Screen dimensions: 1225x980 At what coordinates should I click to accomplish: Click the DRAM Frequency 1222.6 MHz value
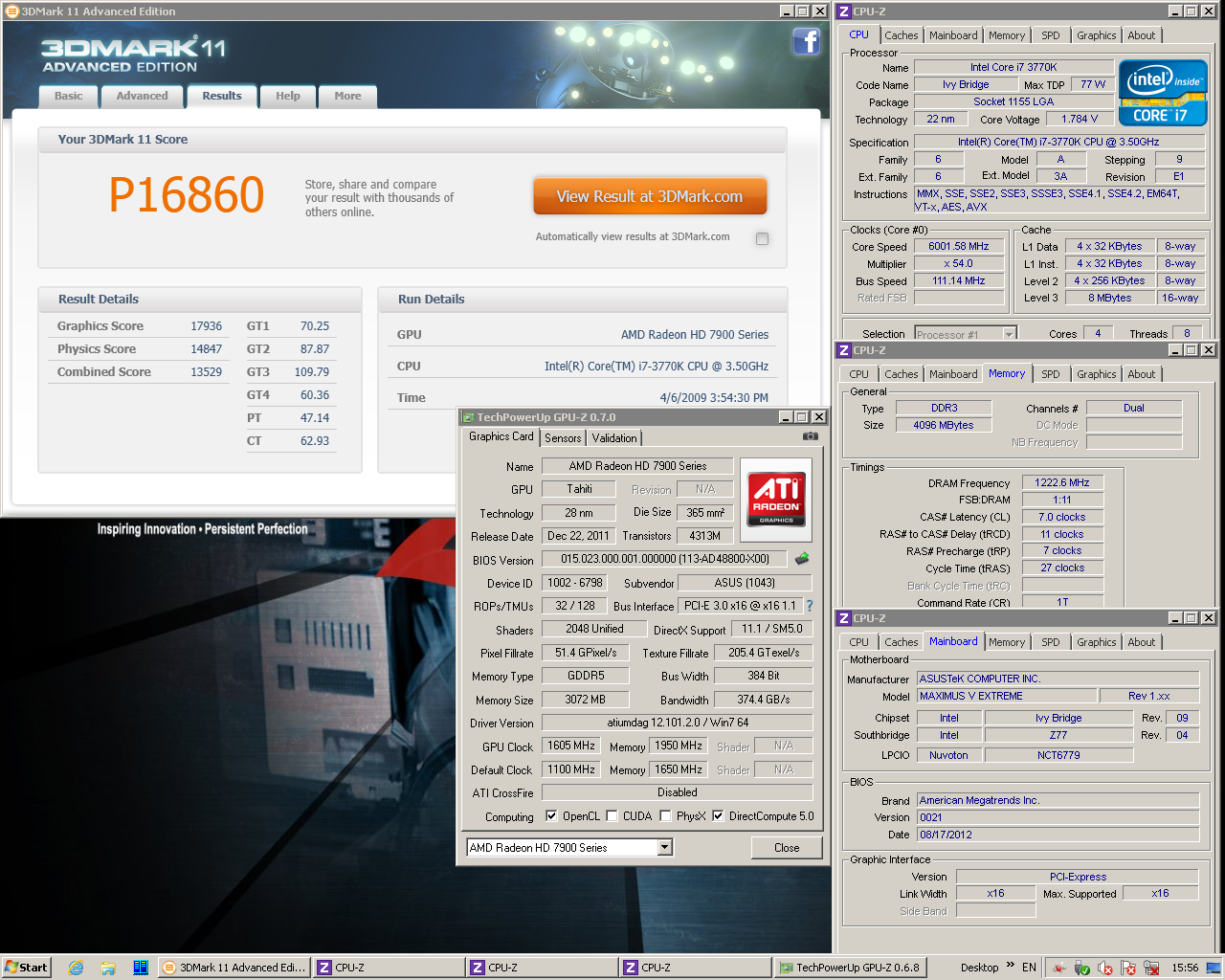click(x=1062, y=482)
